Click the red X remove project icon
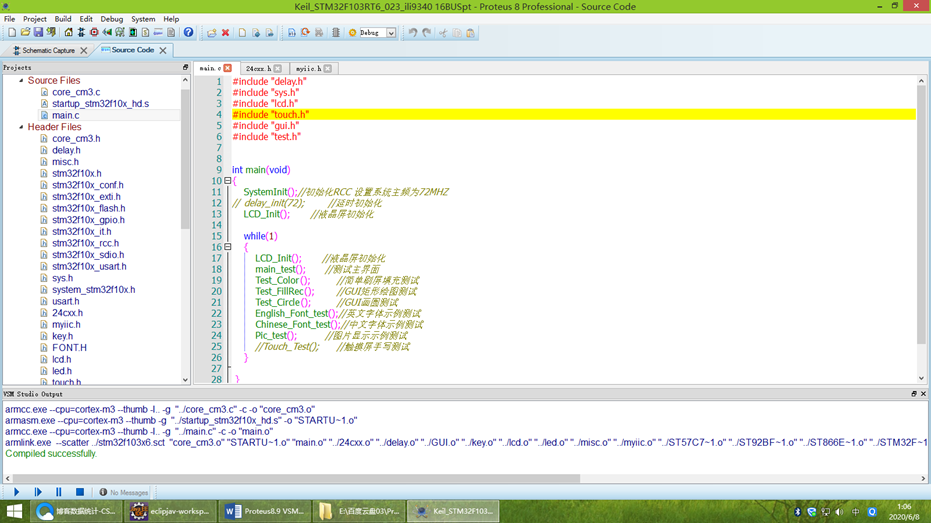931x524 pixels. pos(226,33)
